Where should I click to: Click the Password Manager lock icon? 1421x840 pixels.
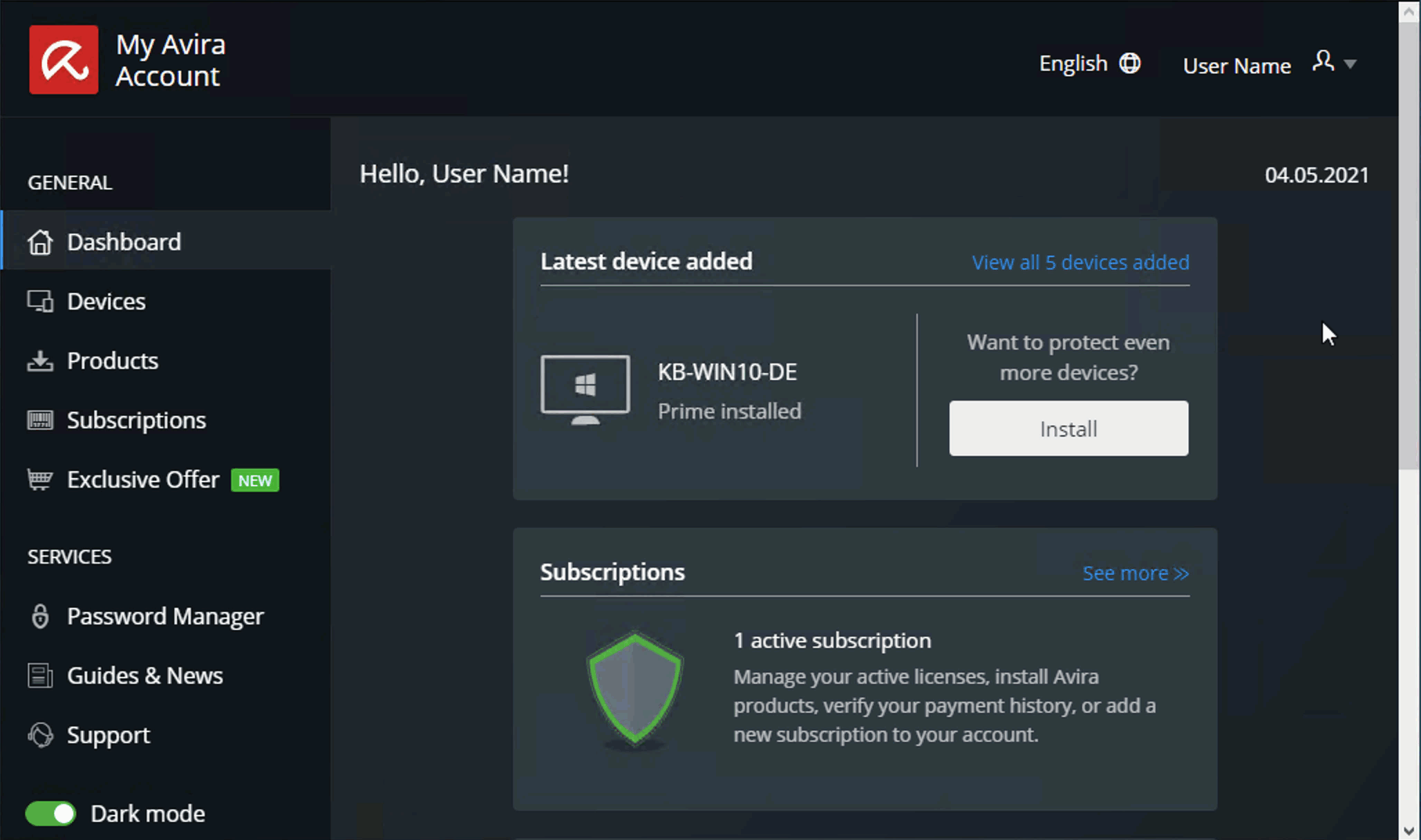pos(40,616)
